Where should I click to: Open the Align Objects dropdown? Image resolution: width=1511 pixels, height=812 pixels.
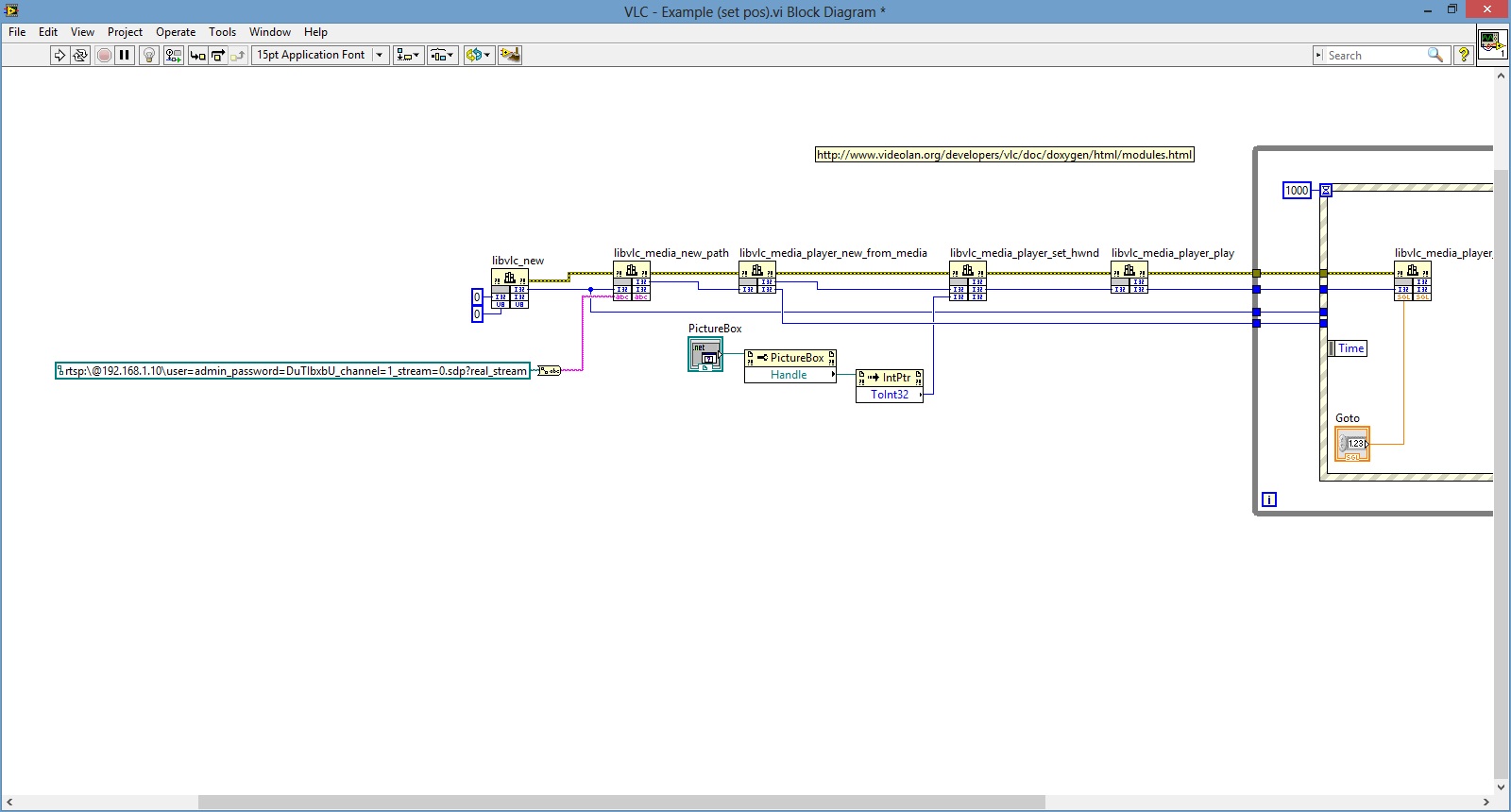click(x=408, y=55)
